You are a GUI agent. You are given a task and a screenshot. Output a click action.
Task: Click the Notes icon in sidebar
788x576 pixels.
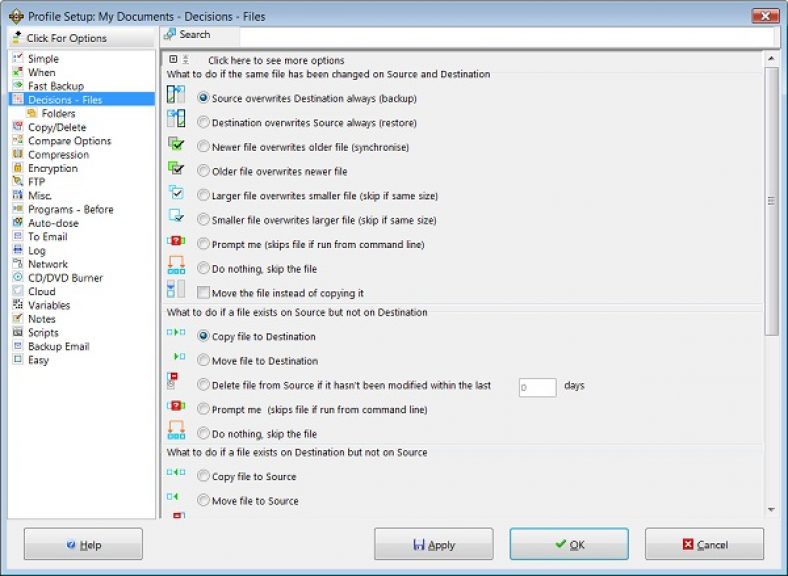point(18,318)
